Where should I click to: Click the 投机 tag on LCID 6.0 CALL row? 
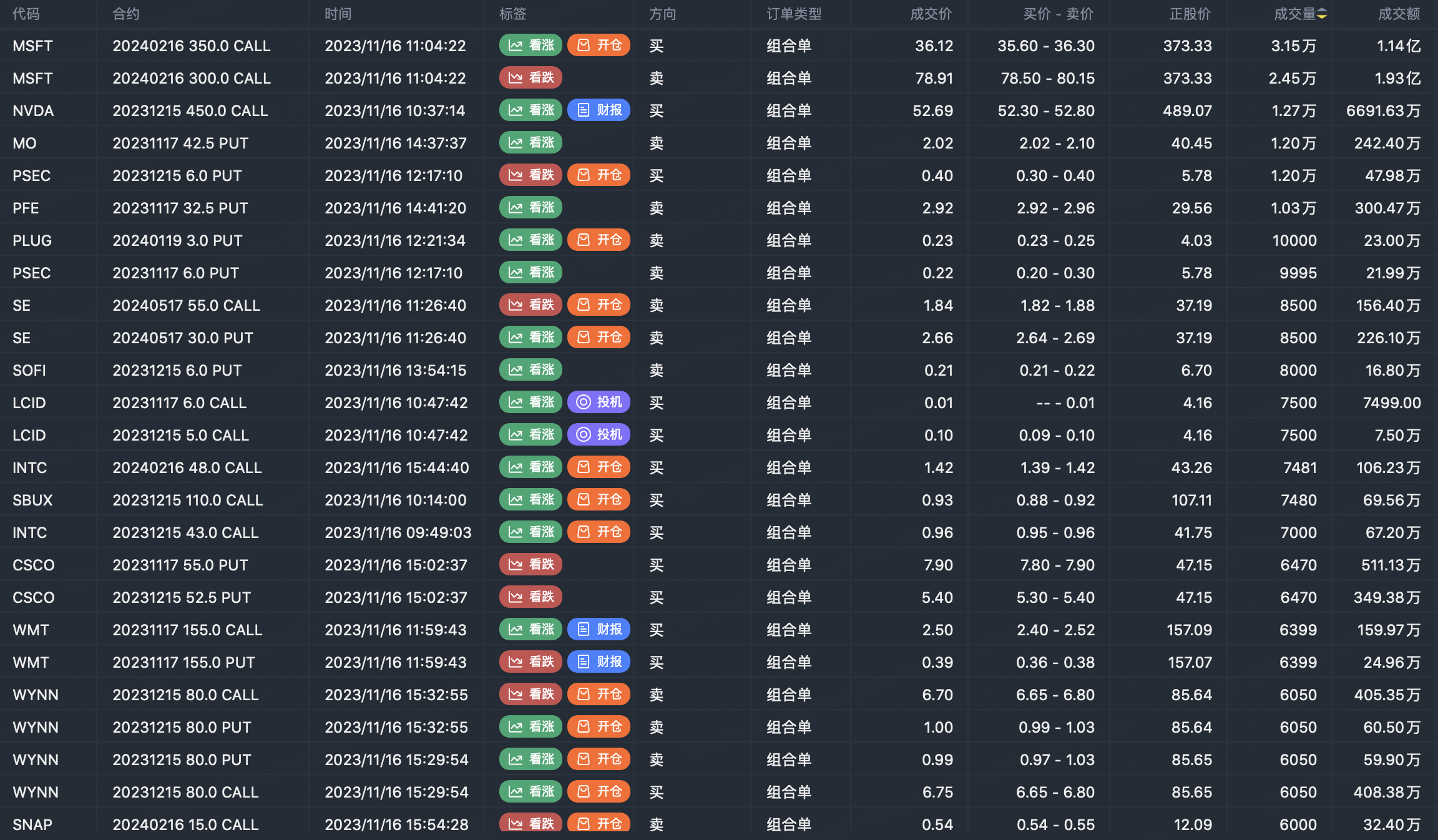pos(599,403)
